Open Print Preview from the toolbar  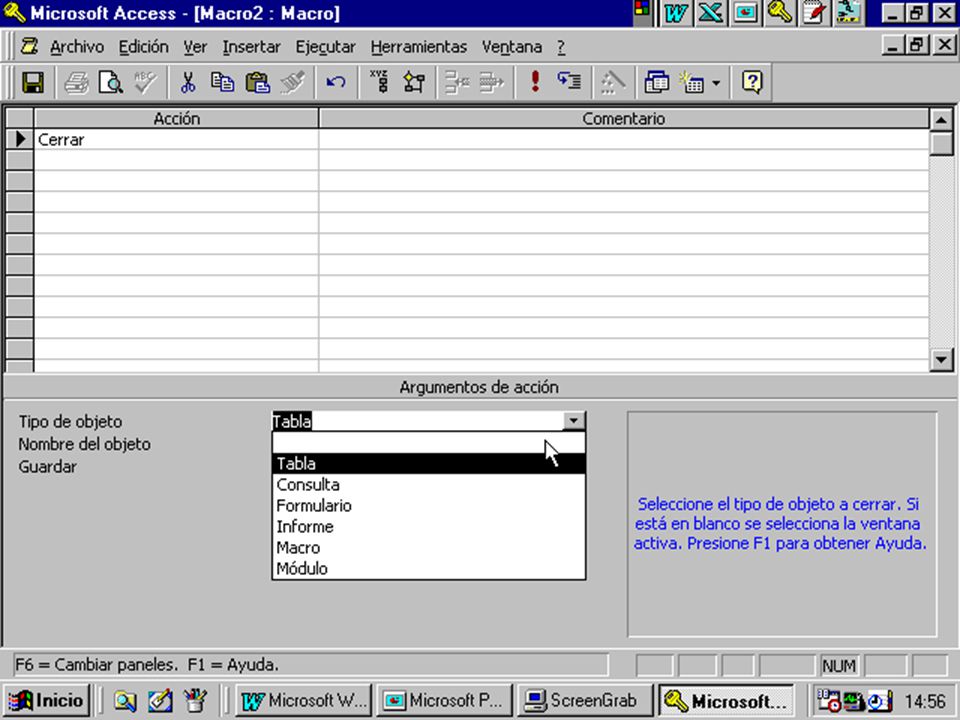click(x=111, y=82)
